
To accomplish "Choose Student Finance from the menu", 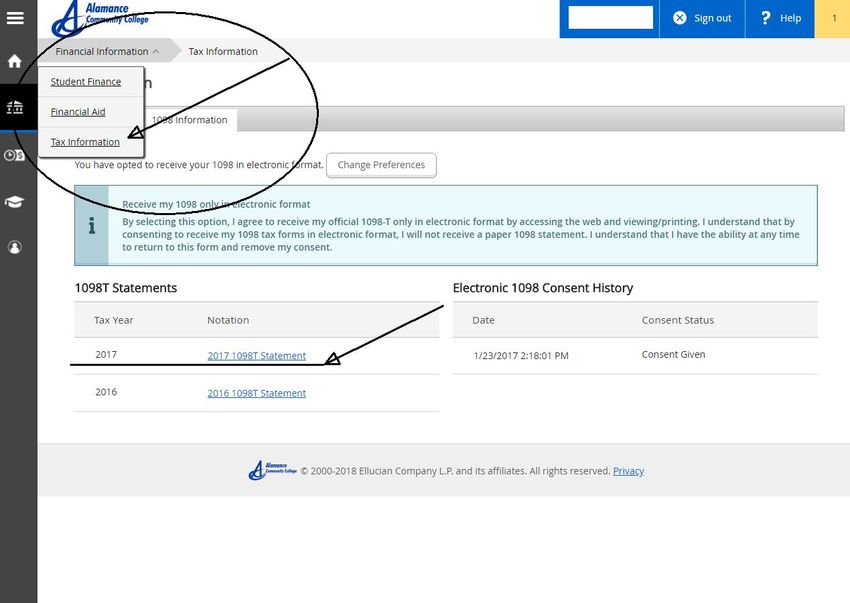I will pos(86,82).
